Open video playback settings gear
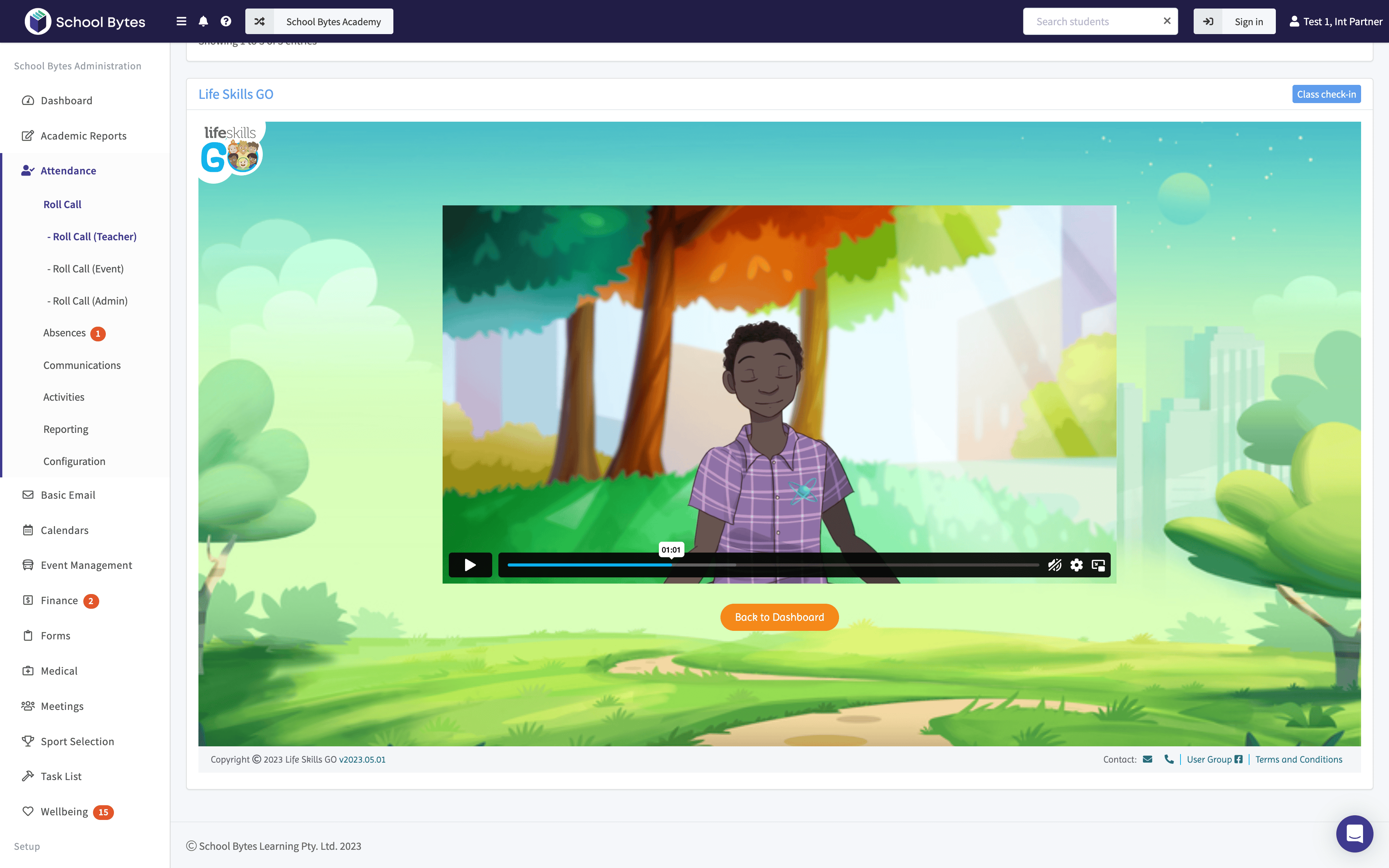Image resolution: width=1389 pixels, height=868 pixels. pyautogui.click(x=1076, y=565)
